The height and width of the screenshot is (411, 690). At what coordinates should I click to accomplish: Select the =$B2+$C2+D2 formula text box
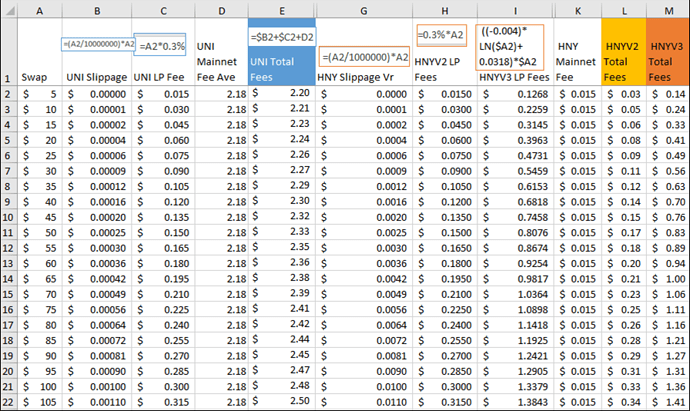tap(281, 36)
